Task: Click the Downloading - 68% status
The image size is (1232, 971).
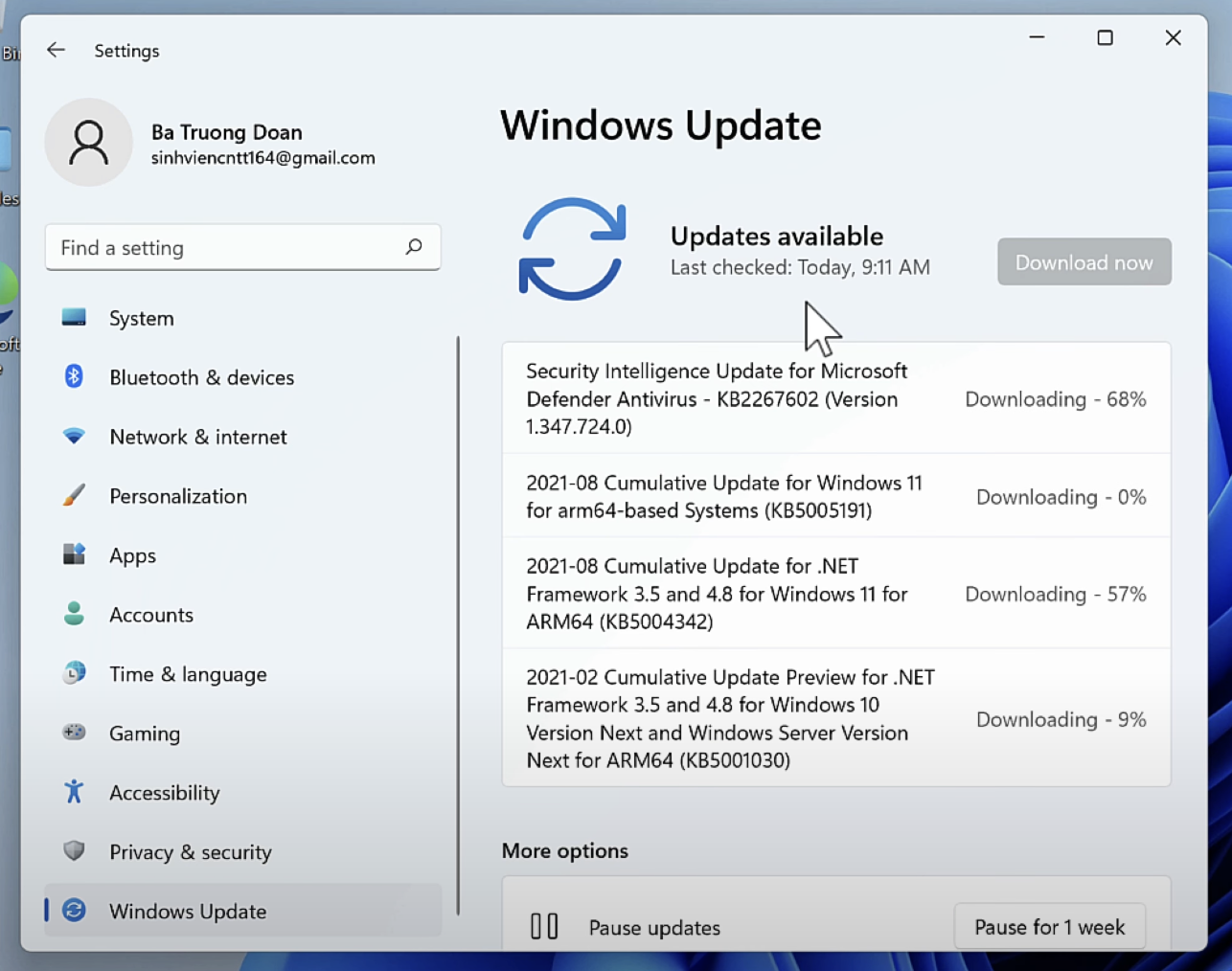Action: (x=1055, y=399)
